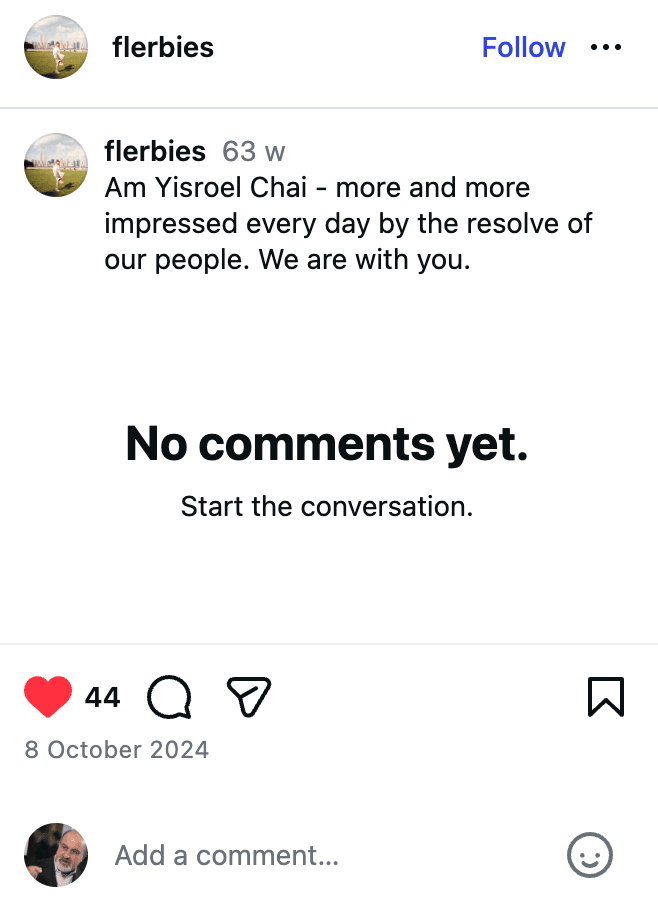Click flerbies avatar beside the caption
658x910 pixels.
(x=56, y=165)
